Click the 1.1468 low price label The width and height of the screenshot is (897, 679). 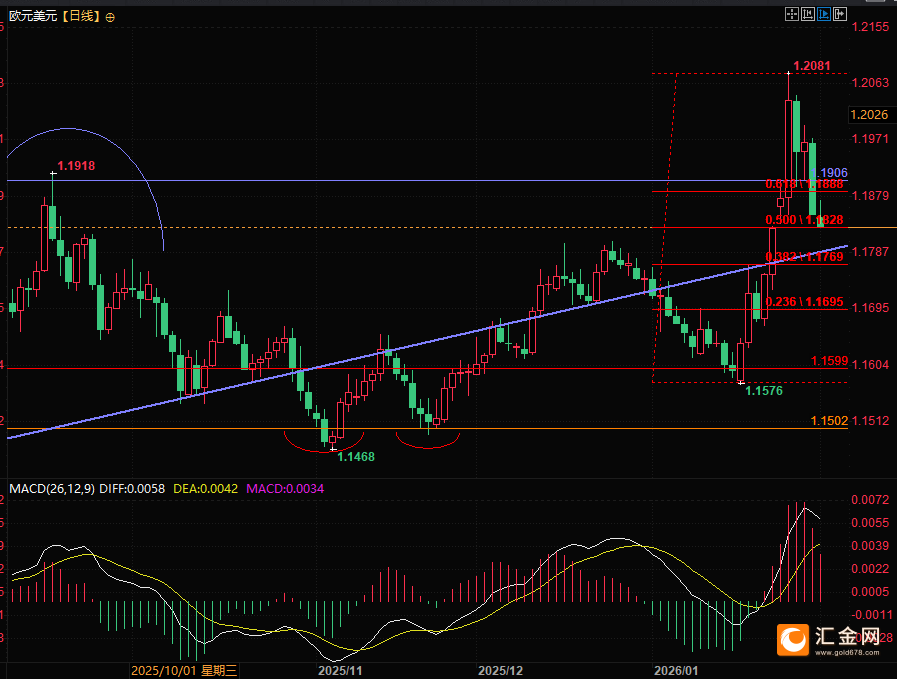[x=356, y=457]
